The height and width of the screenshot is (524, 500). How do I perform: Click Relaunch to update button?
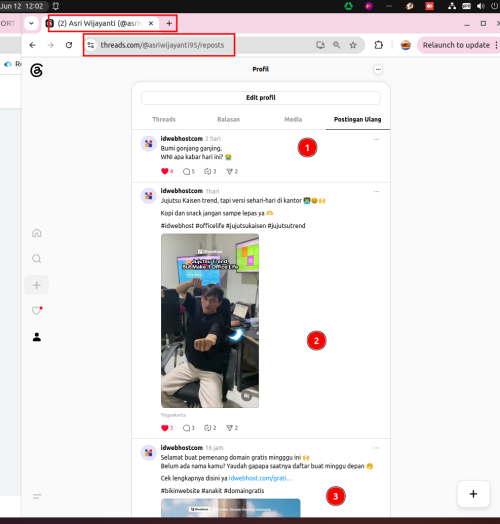point(456,45)
